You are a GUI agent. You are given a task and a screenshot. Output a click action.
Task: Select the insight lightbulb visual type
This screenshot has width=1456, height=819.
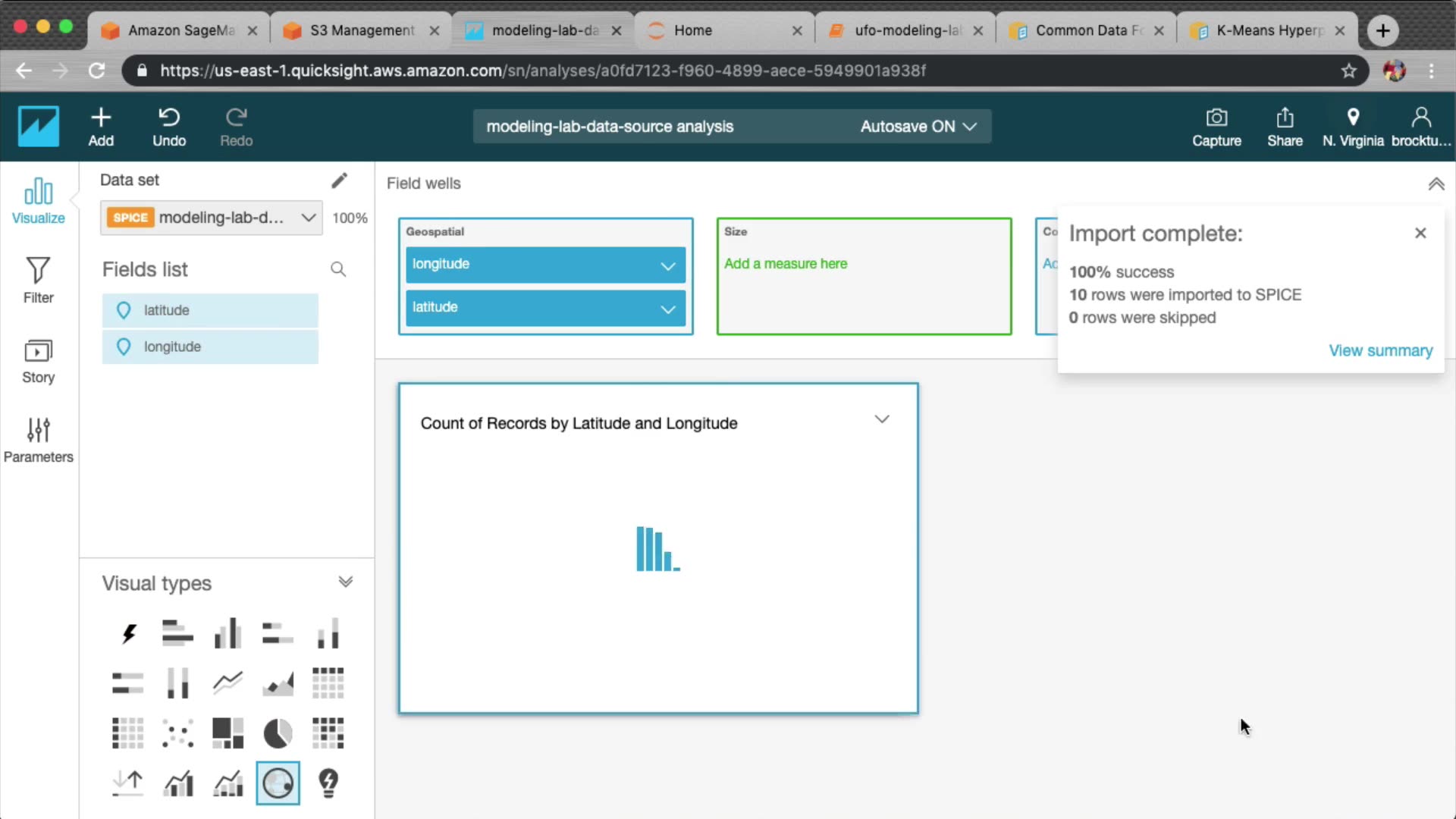(x=328, y=783)
